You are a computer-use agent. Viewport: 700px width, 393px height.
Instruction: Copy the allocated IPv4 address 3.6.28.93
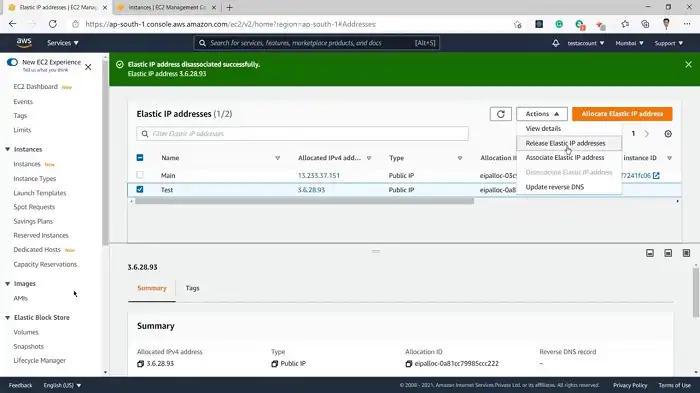coord(140,364)
